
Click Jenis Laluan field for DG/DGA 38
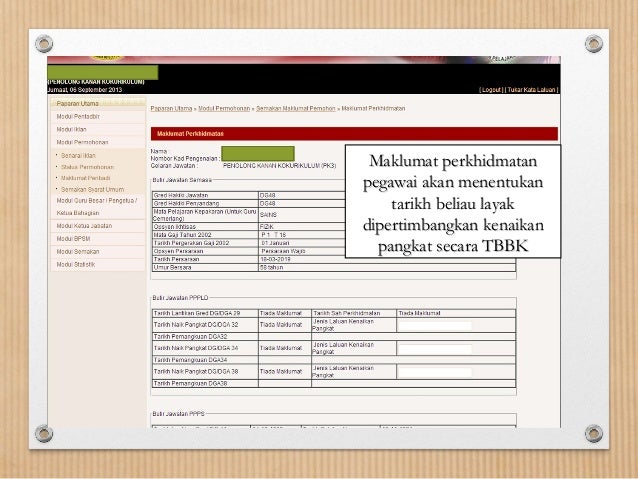pyautogui.click(x=435, y=372)
